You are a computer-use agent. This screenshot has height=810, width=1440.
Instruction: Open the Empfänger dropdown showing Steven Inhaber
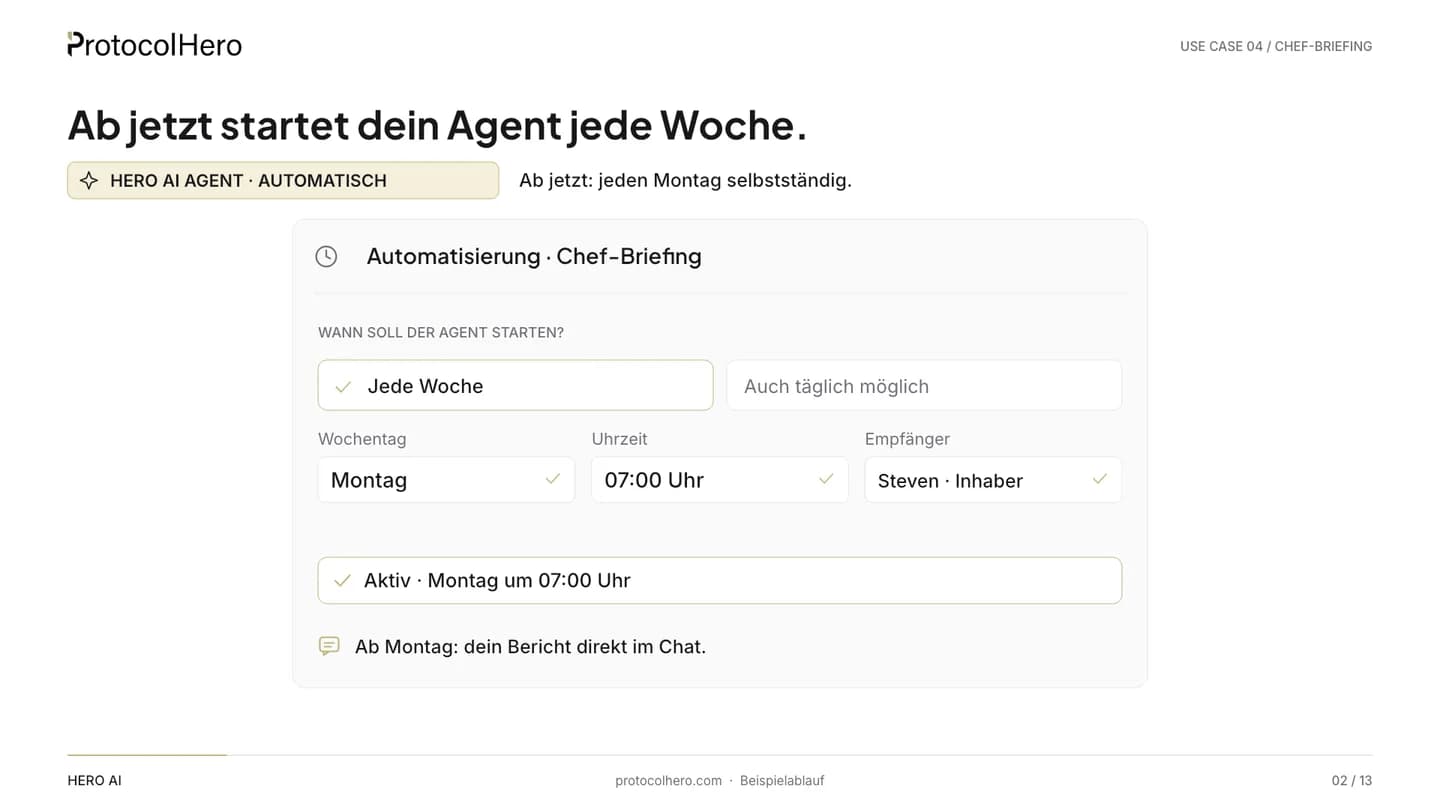pyautogui.click(x=993, y=480)
